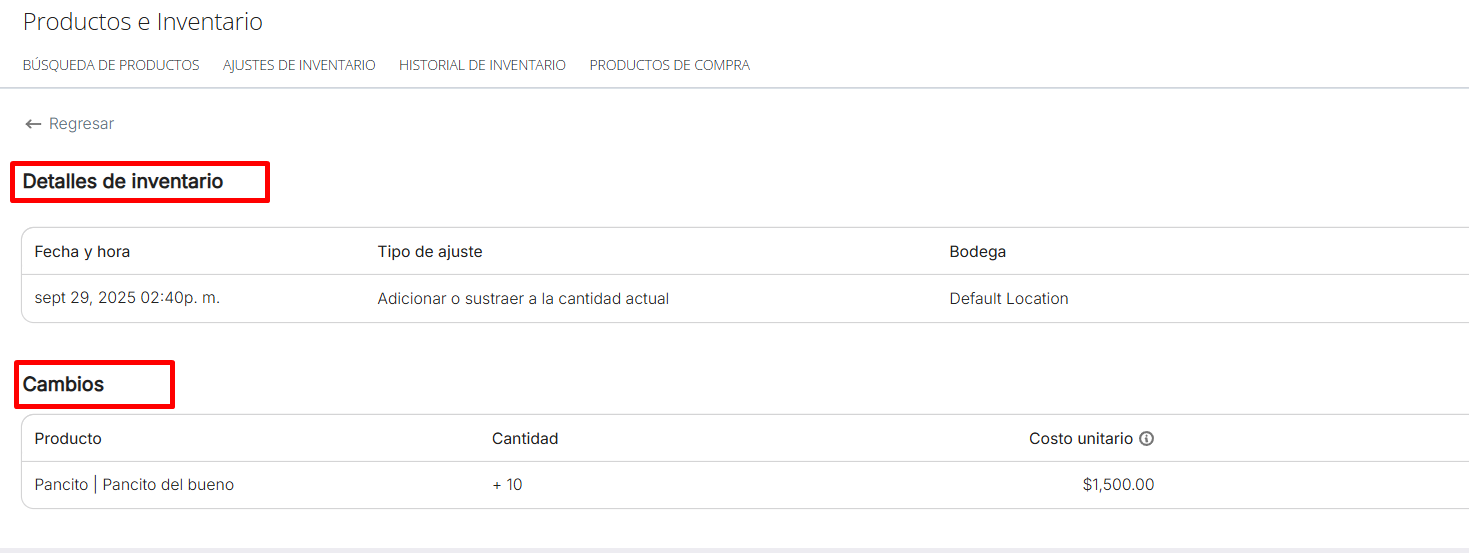The height and width of the screenshot is (553, 1469).
Task: Click the + 10 quantity value
Action: [507, 485]
